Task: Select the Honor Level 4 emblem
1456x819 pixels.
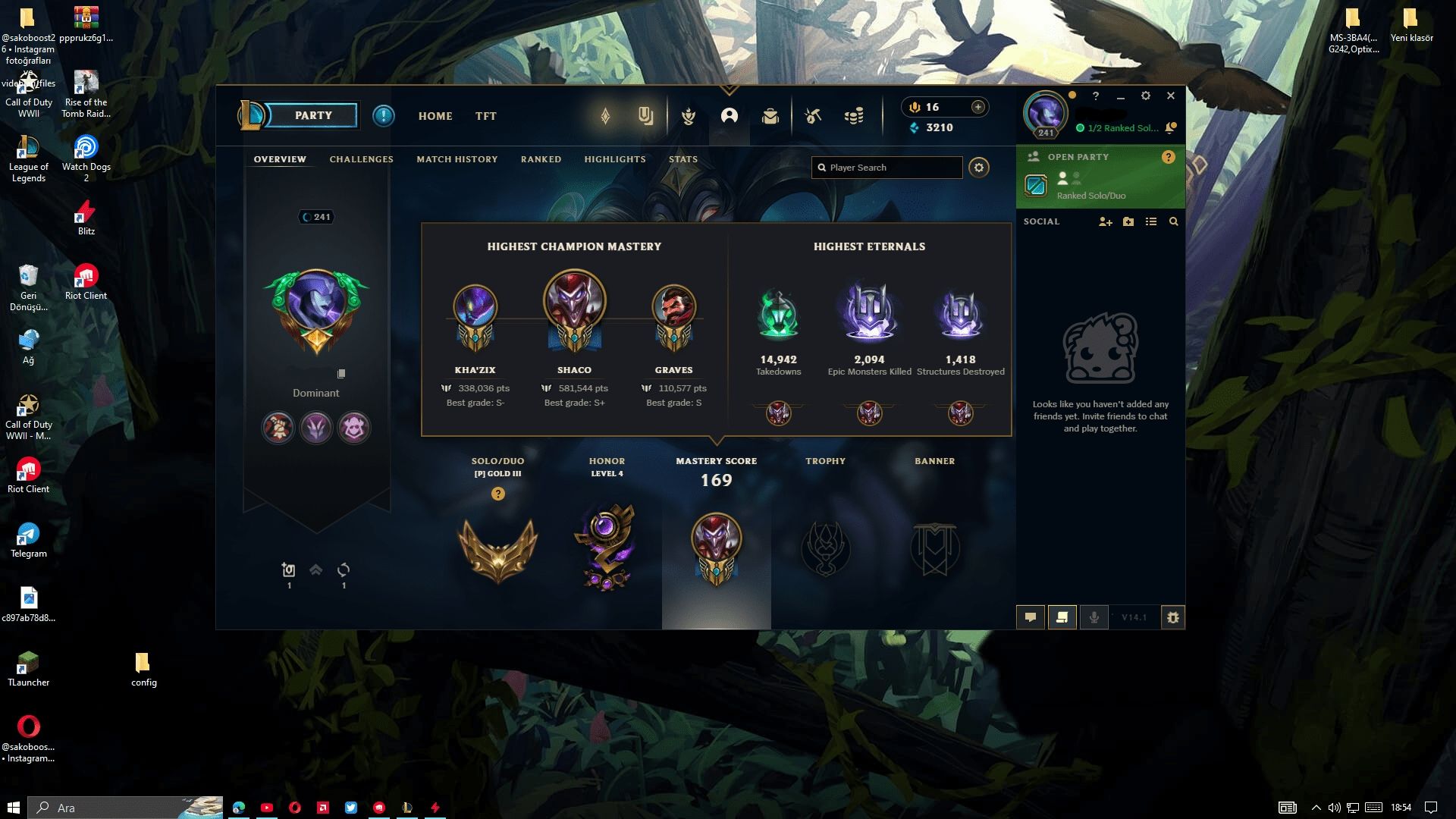Action: click(x=607, y=548)
